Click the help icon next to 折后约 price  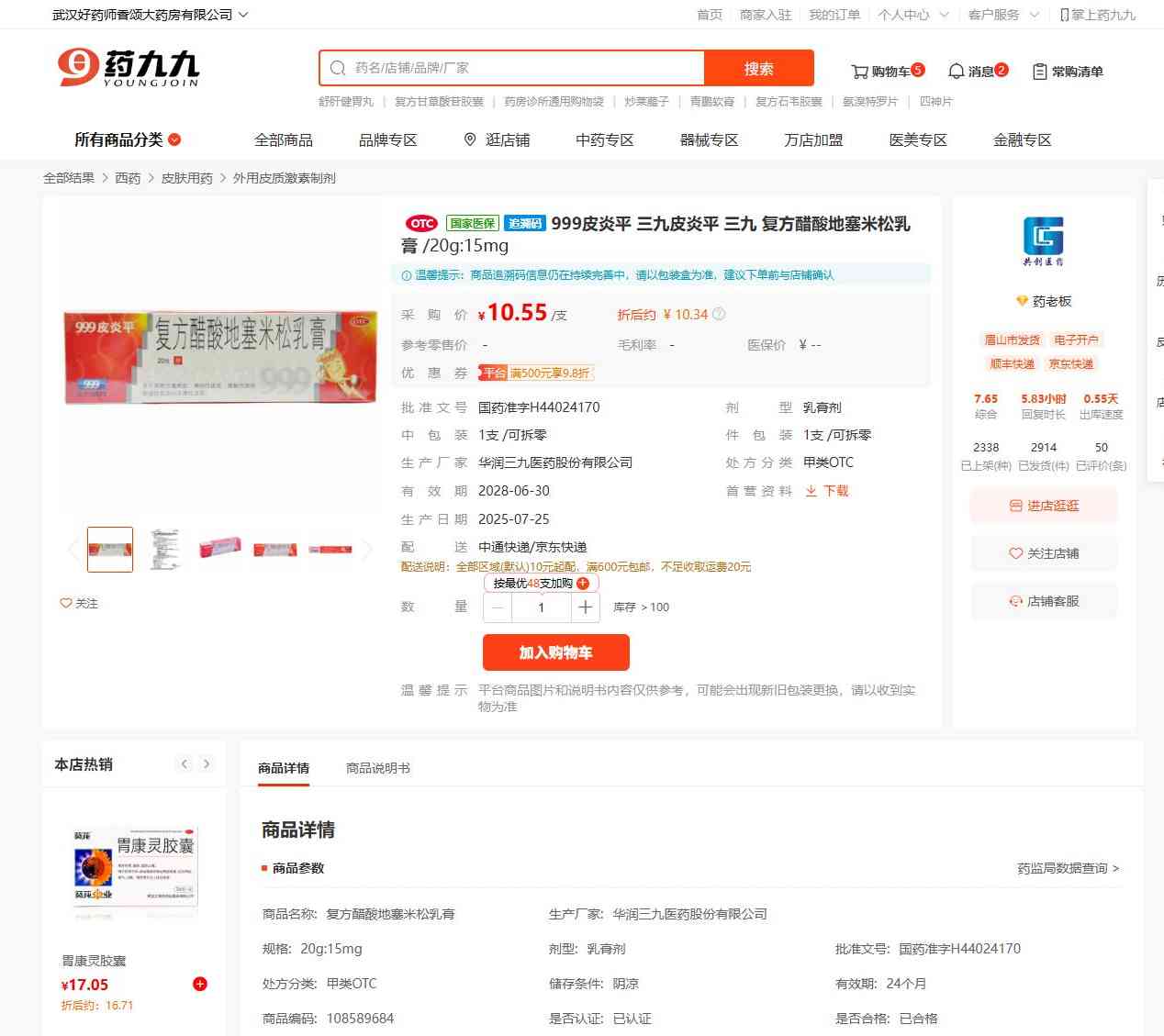point(719,314)
